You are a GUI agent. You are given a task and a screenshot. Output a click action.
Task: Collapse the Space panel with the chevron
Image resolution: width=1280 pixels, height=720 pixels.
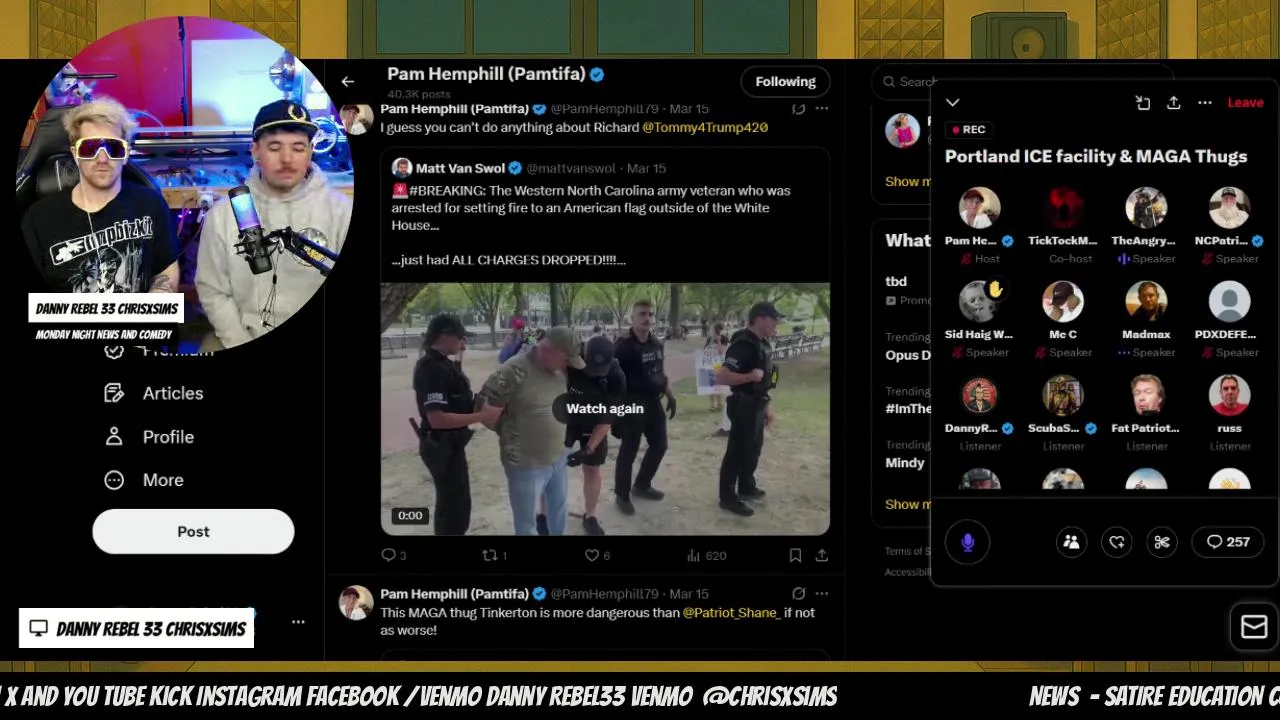coord(953,102)
